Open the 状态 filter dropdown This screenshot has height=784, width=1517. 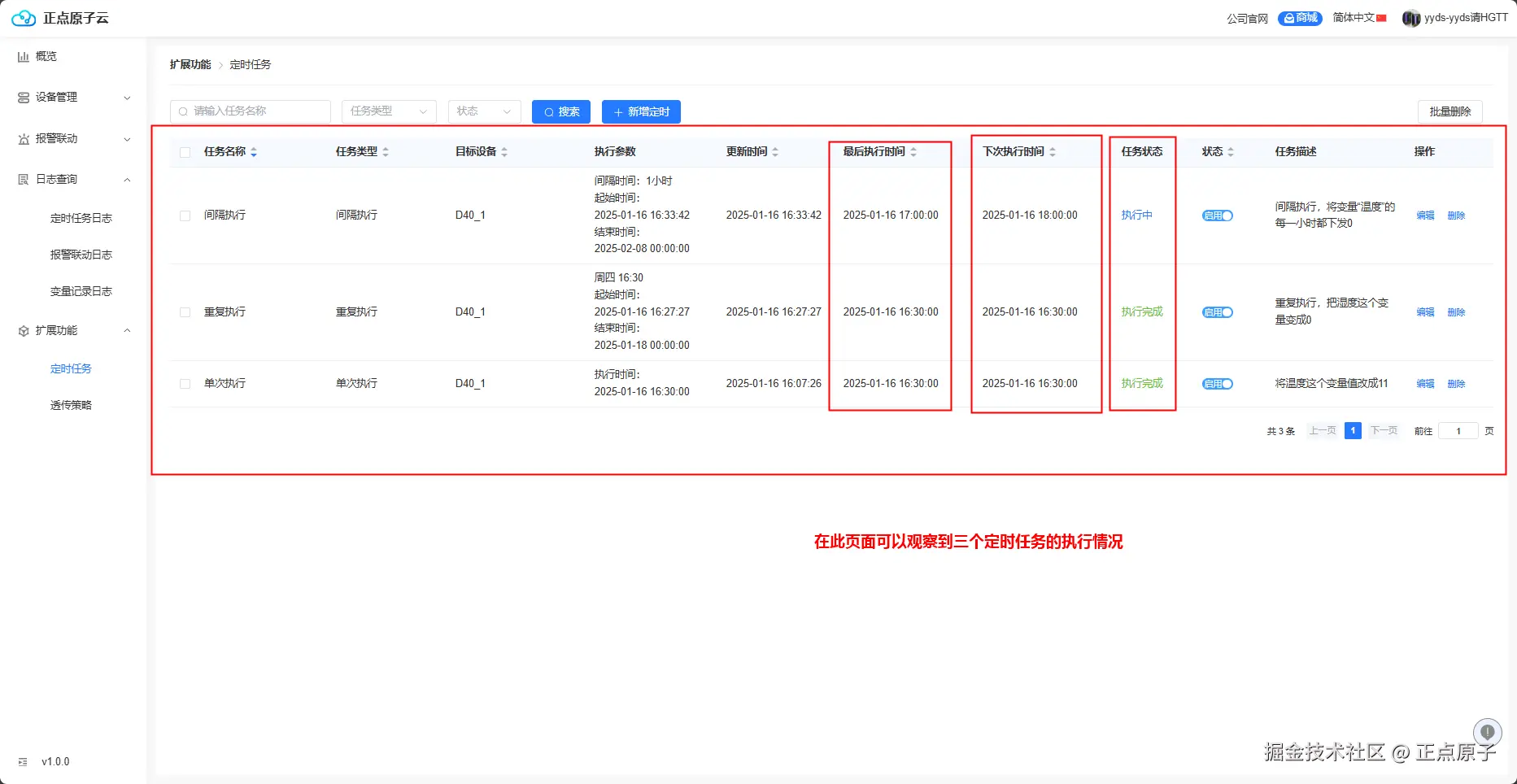(484, 111)
